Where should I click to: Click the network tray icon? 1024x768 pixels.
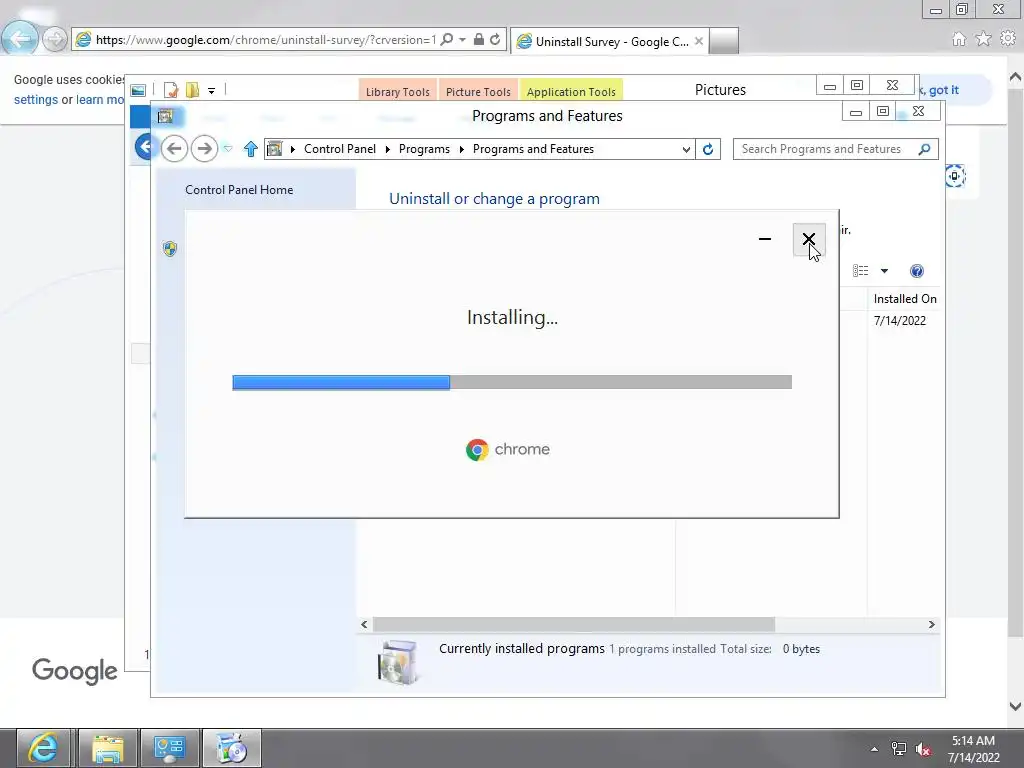(899, 749)
